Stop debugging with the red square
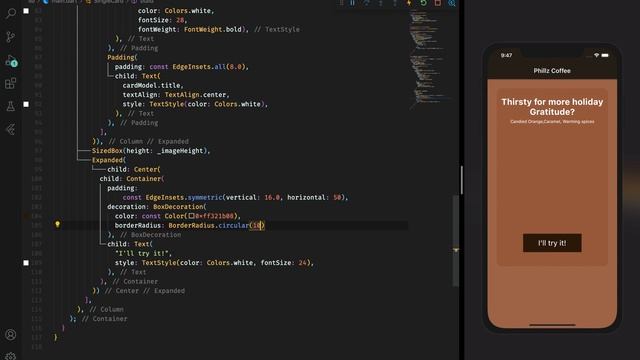This screenshot has width=640, height=360. pyautogui.click(x=438, y=3)
